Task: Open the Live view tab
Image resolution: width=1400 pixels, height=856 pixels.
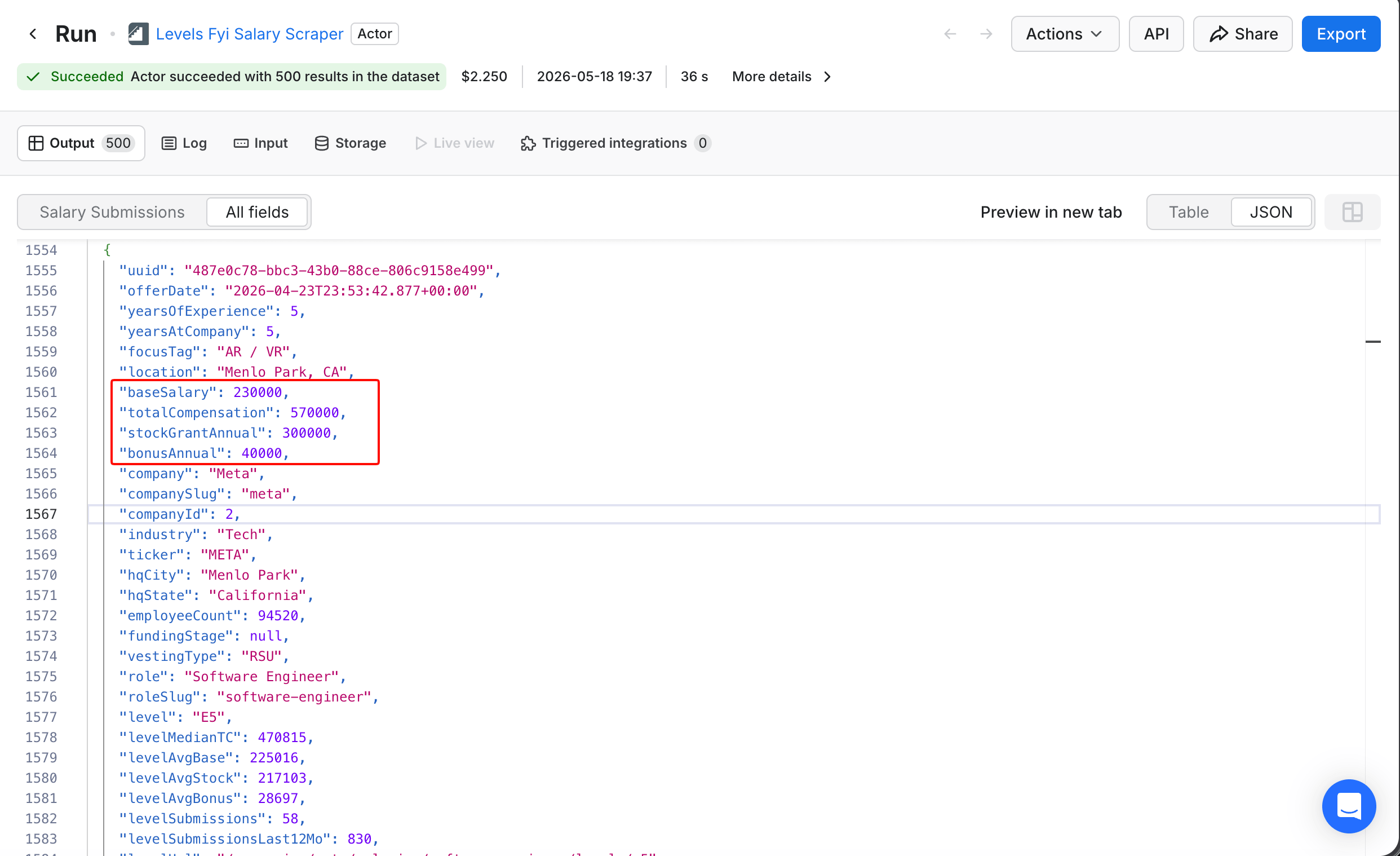Action: (x=454, y=143)
